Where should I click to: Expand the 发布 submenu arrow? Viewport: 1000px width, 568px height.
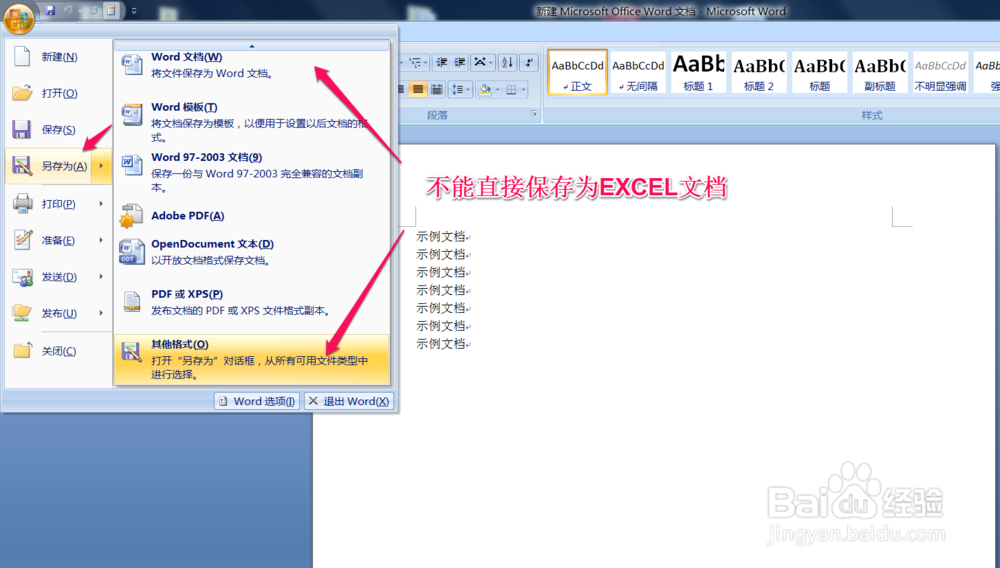tap(101, 313)
